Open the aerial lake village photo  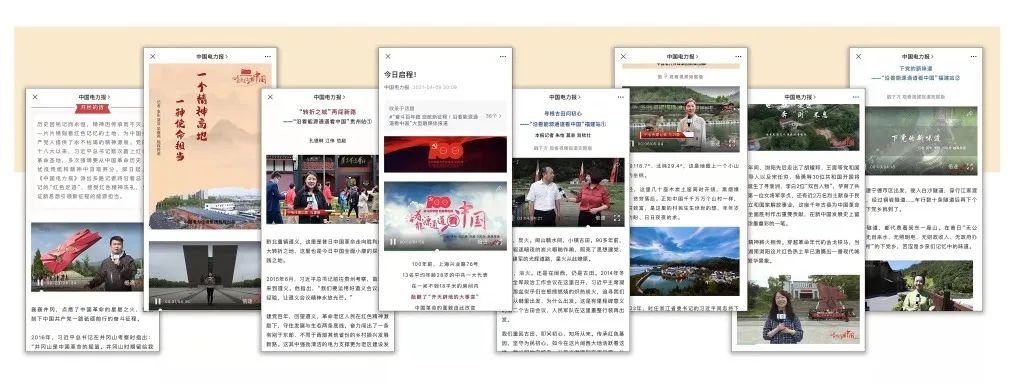685,261
